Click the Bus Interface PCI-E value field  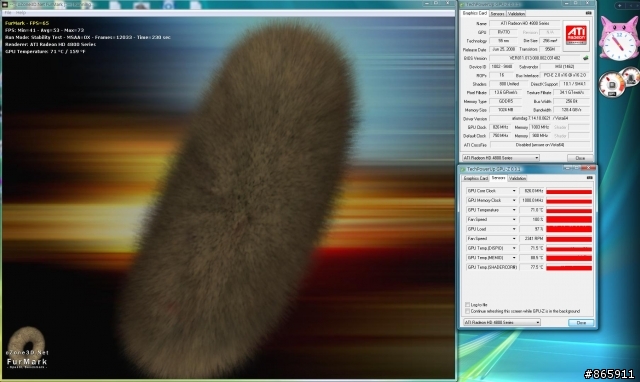(x=565, y=76)
